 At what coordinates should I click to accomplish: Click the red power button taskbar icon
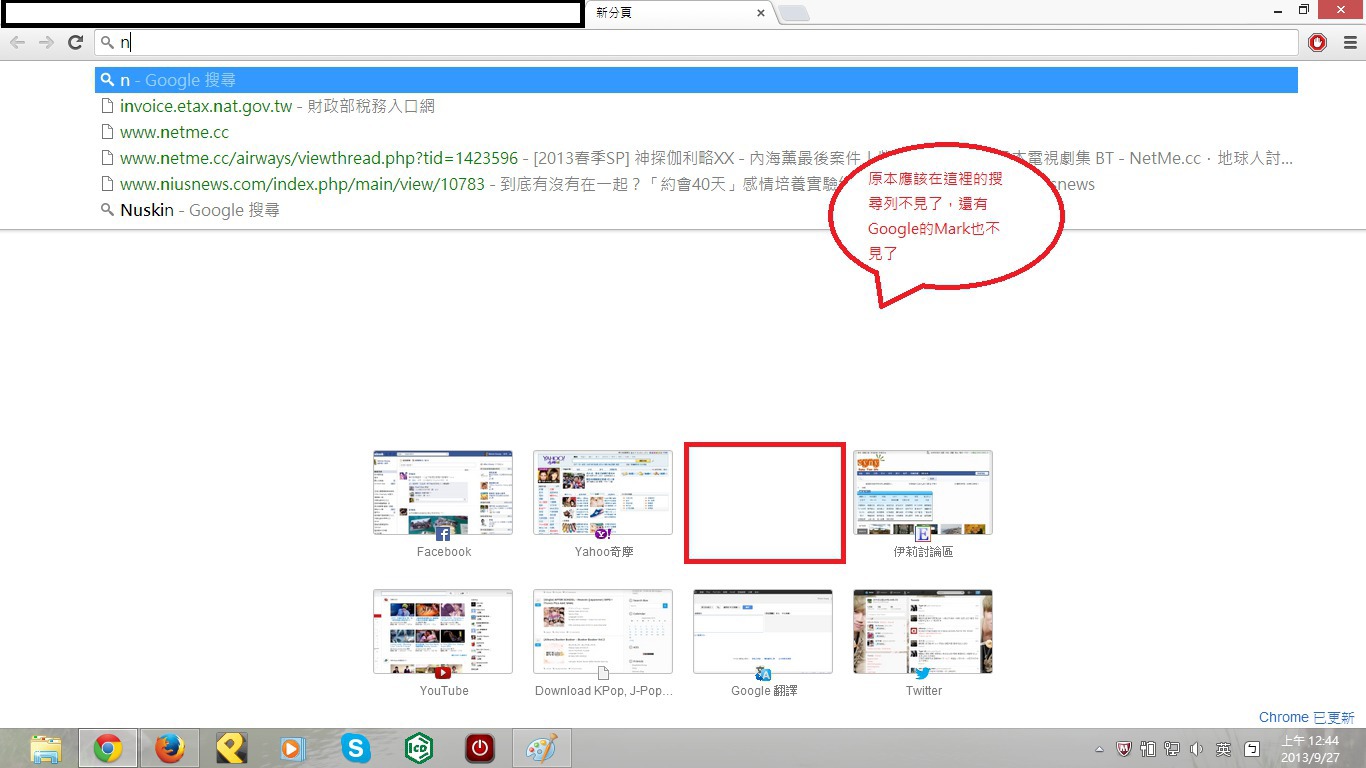(480, 748)
